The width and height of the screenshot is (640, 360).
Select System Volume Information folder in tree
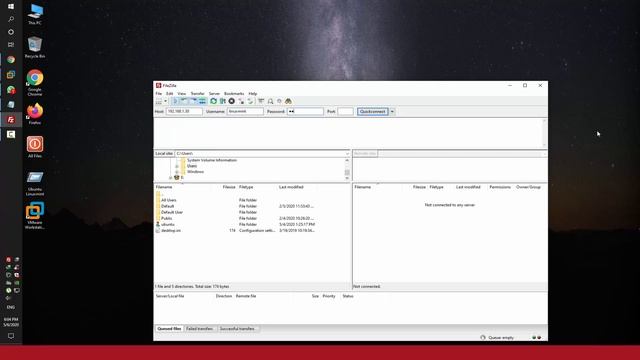tap(212, 160)
